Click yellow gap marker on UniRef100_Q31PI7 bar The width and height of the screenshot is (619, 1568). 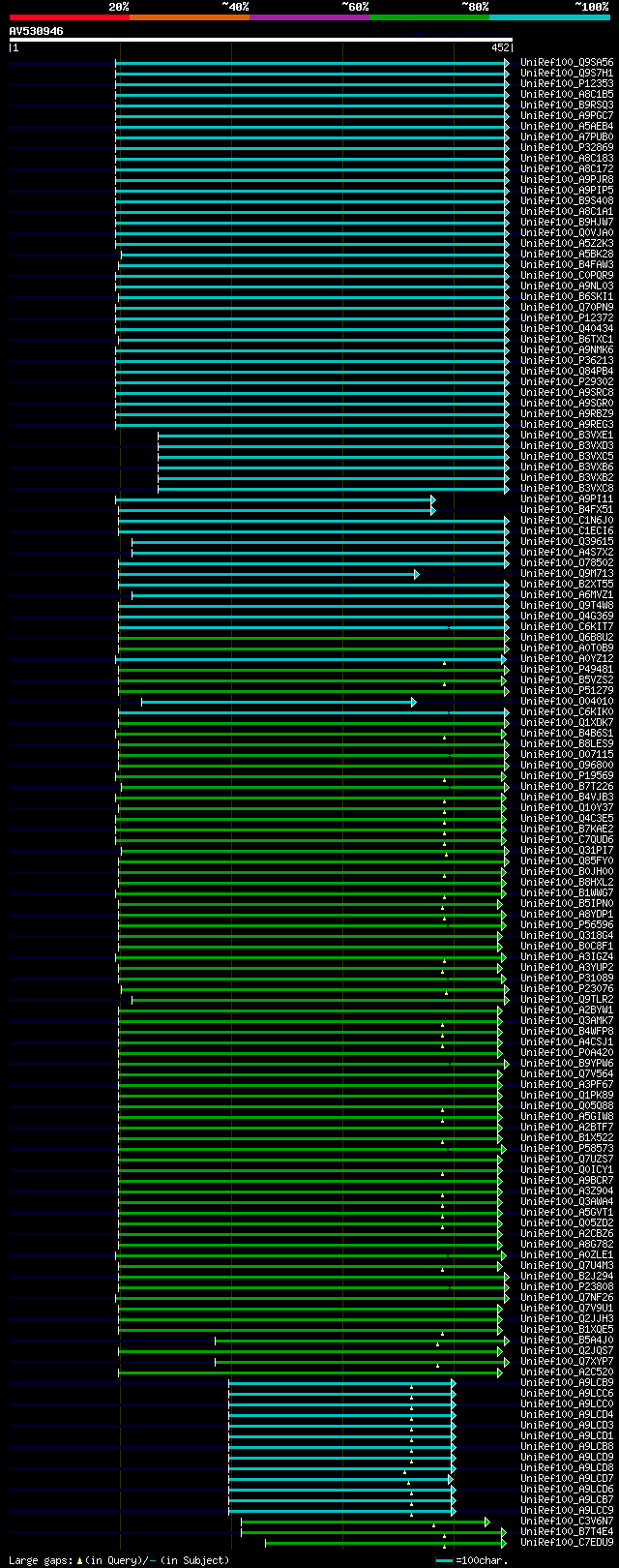[446, 854]
